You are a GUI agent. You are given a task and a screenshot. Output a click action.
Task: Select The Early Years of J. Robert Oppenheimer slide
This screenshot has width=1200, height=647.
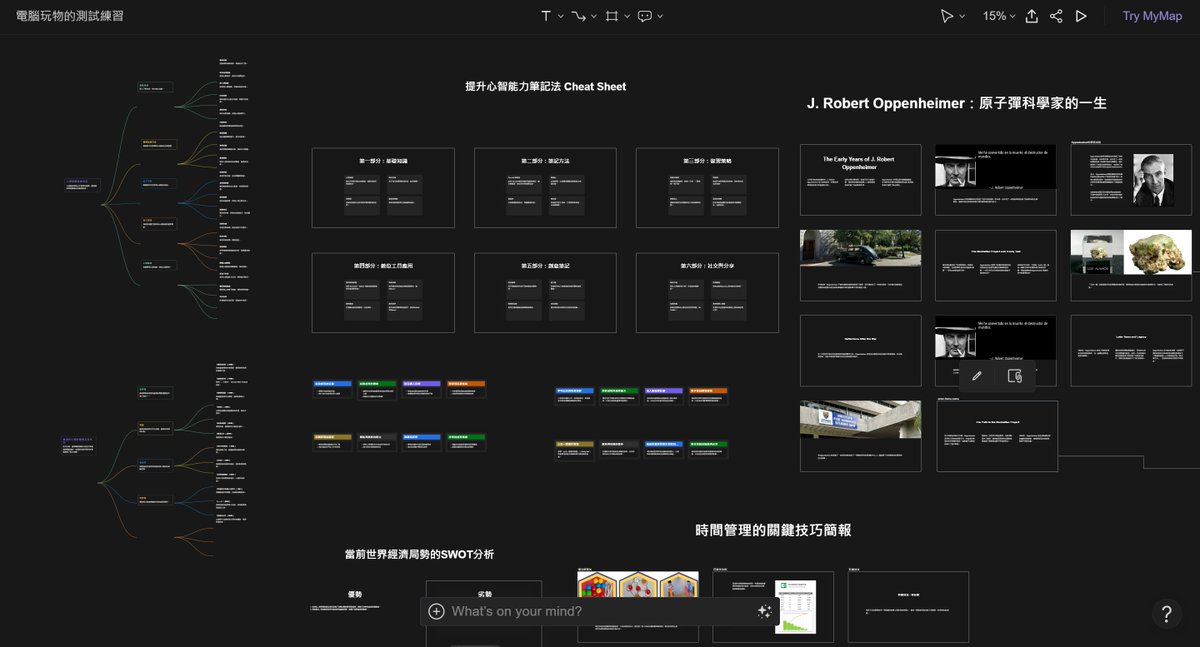click(x=861, y=180)
